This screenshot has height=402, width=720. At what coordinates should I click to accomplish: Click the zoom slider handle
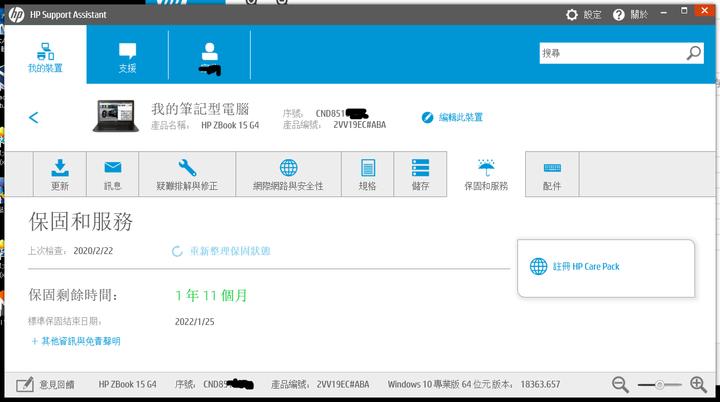[659, 385]
